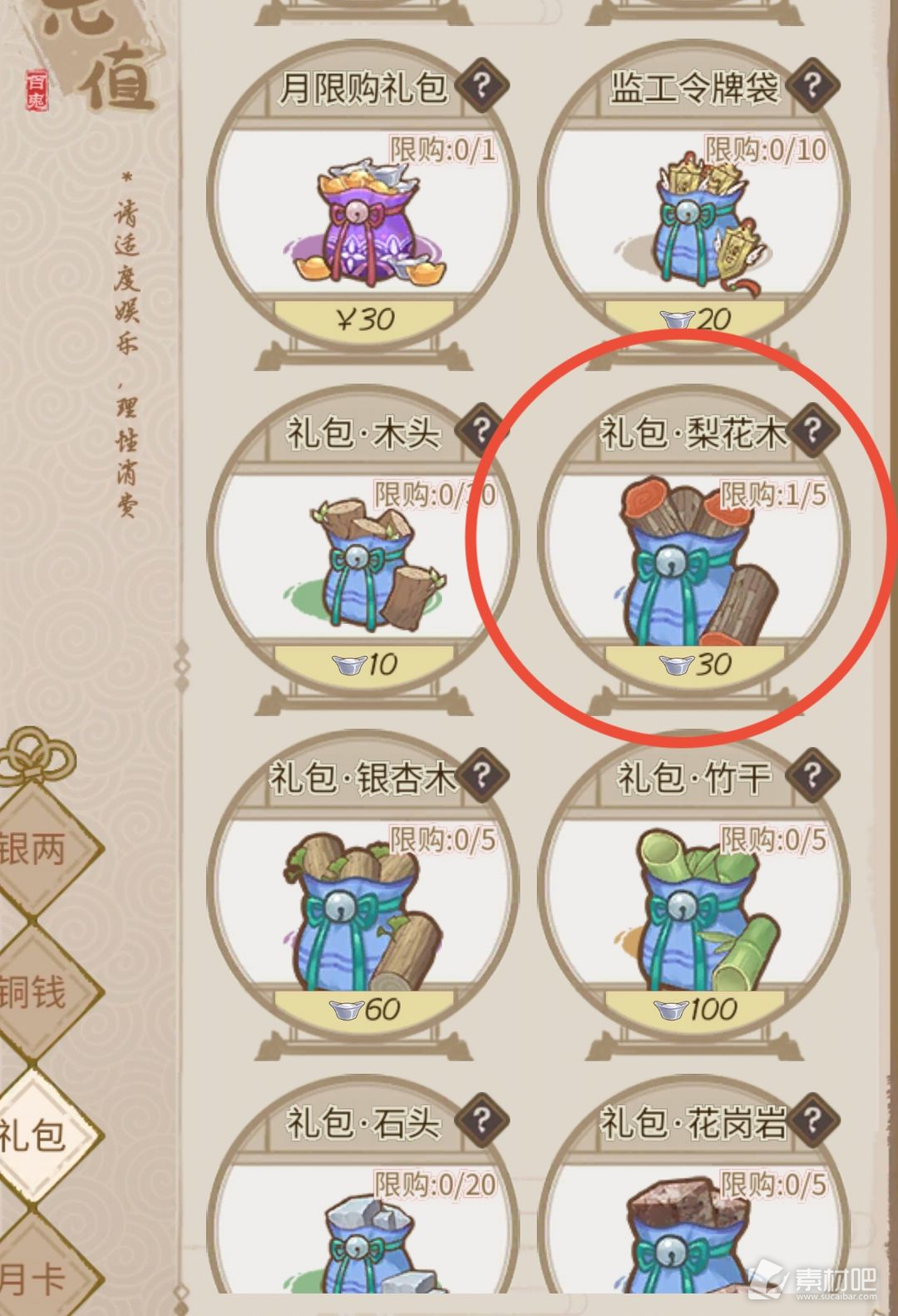Buy 银杏木 pack for 60 silver
Image resolution: width=898 pixels, height=1316 pixels.
[x=363, y=1009]
